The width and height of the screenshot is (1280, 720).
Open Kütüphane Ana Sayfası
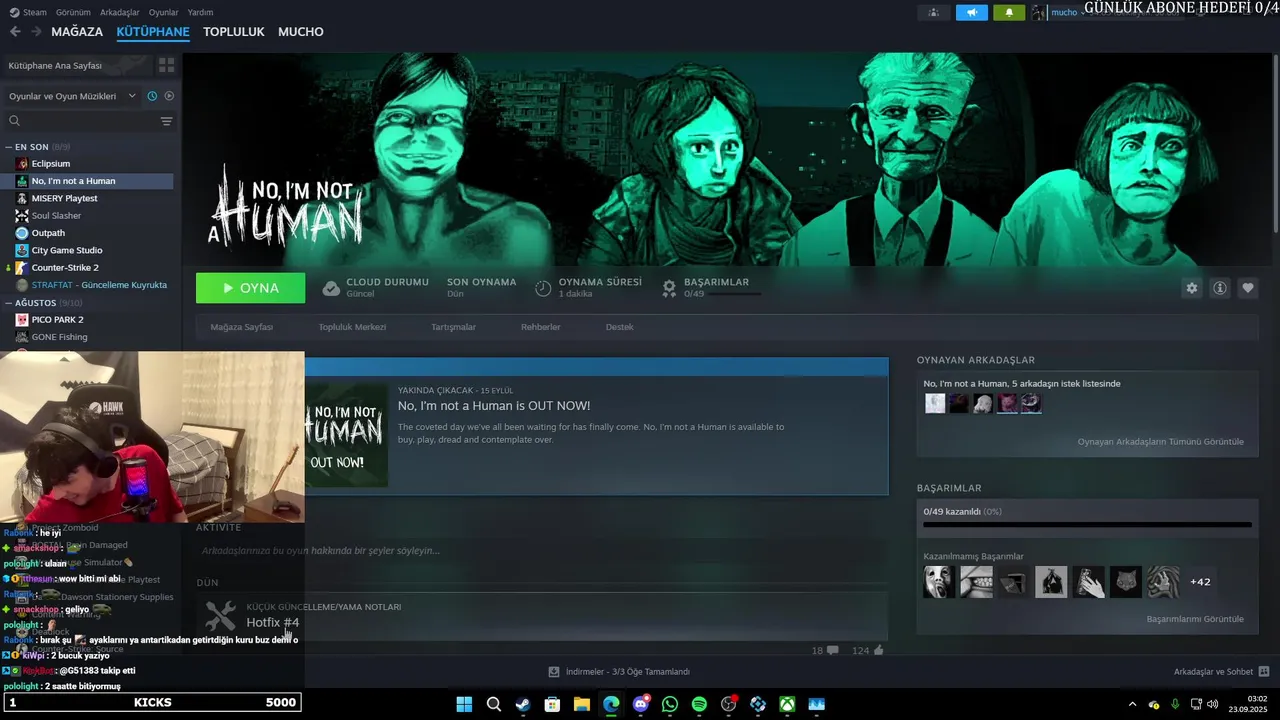55,65
